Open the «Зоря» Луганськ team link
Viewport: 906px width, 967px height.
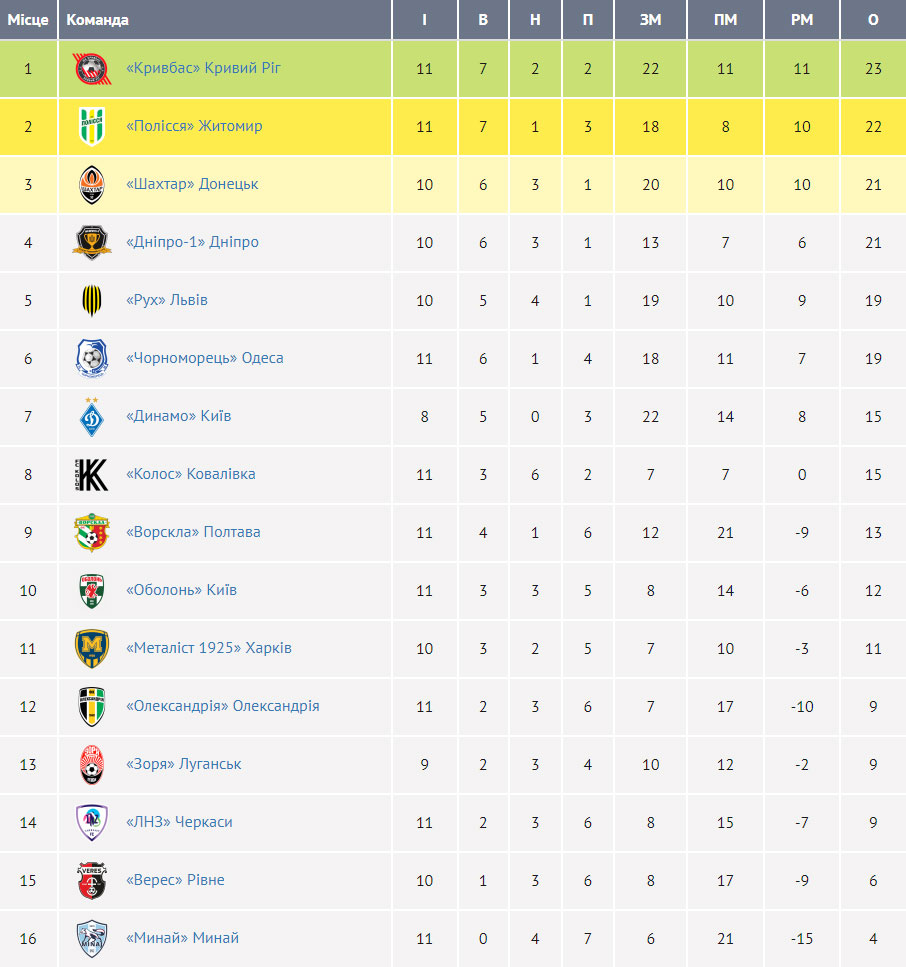pyautogui.click(x=184, y=764)
